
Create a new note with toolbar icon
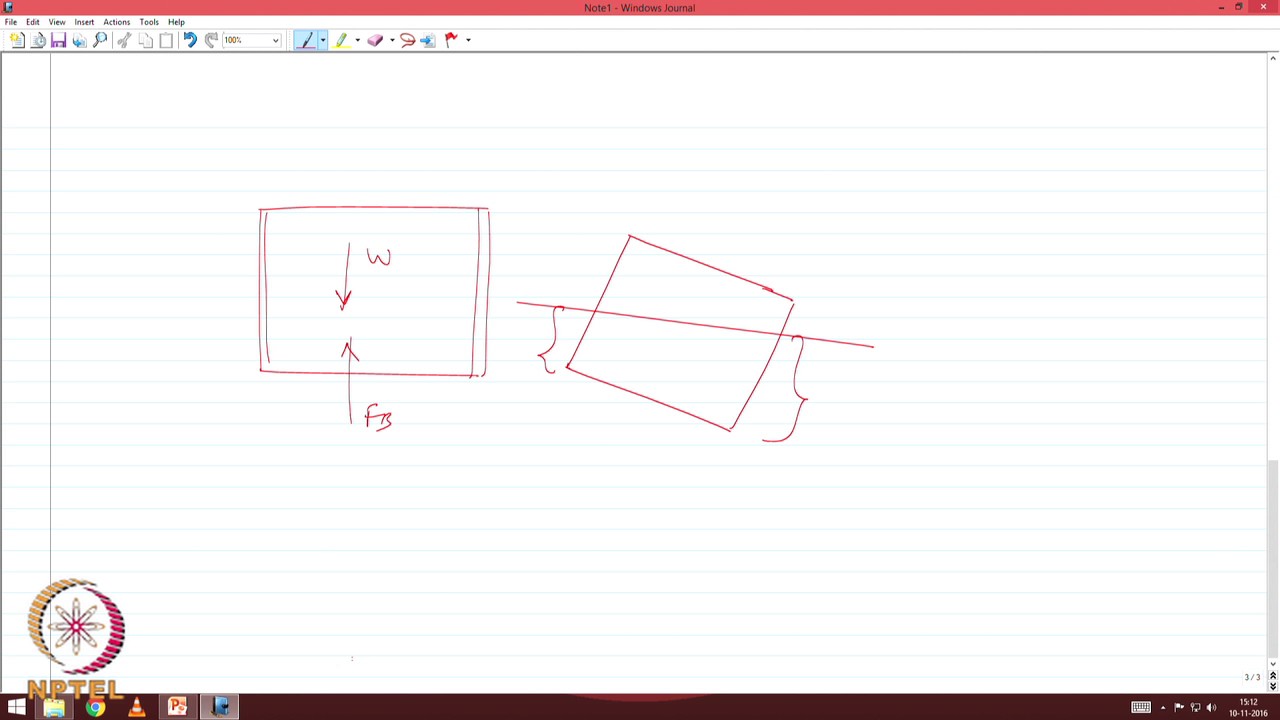click(17, 40)
